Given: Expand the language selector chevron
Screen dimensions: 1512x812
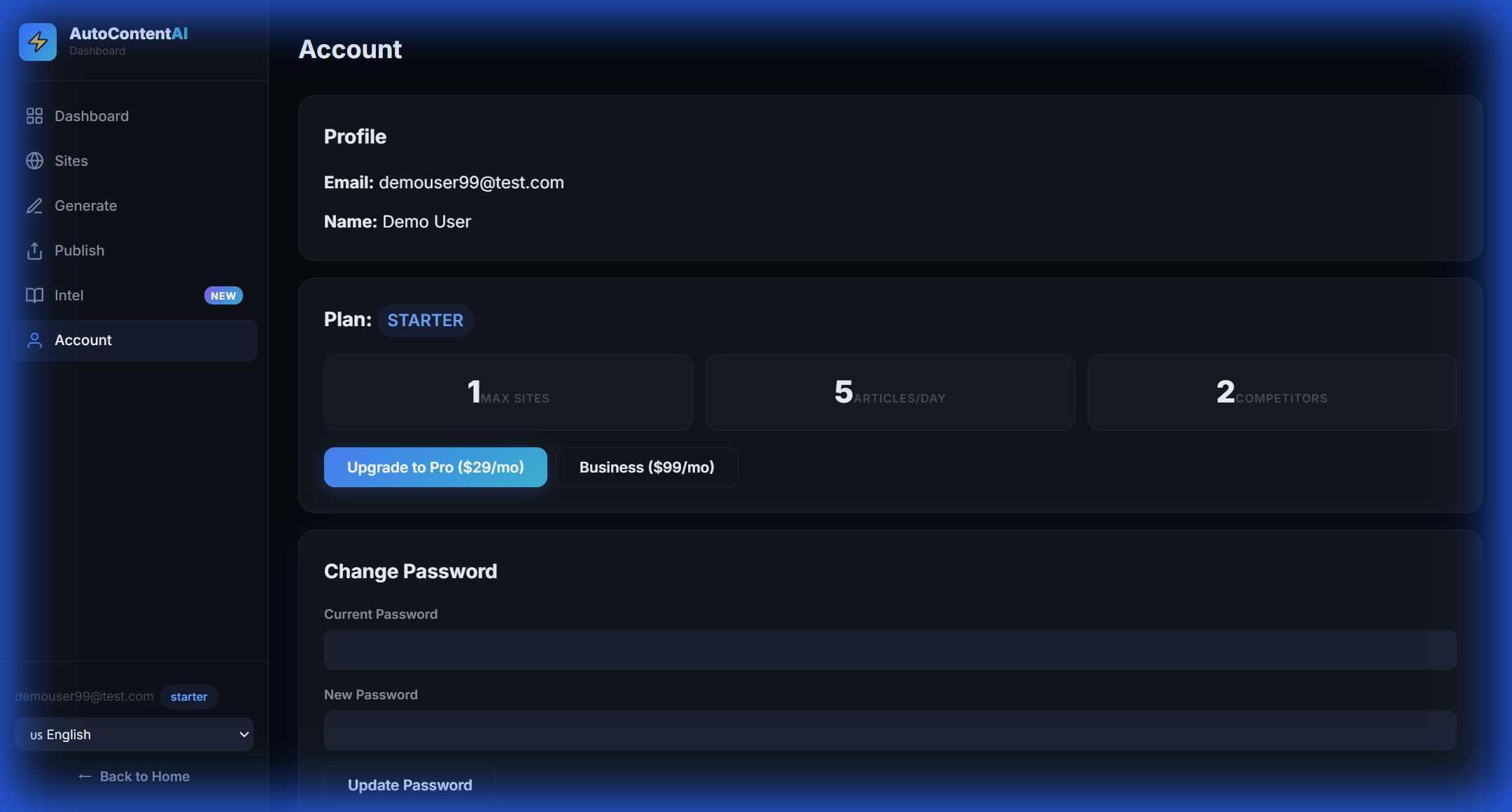Looking at the screenshot, I should click(244, 734).
